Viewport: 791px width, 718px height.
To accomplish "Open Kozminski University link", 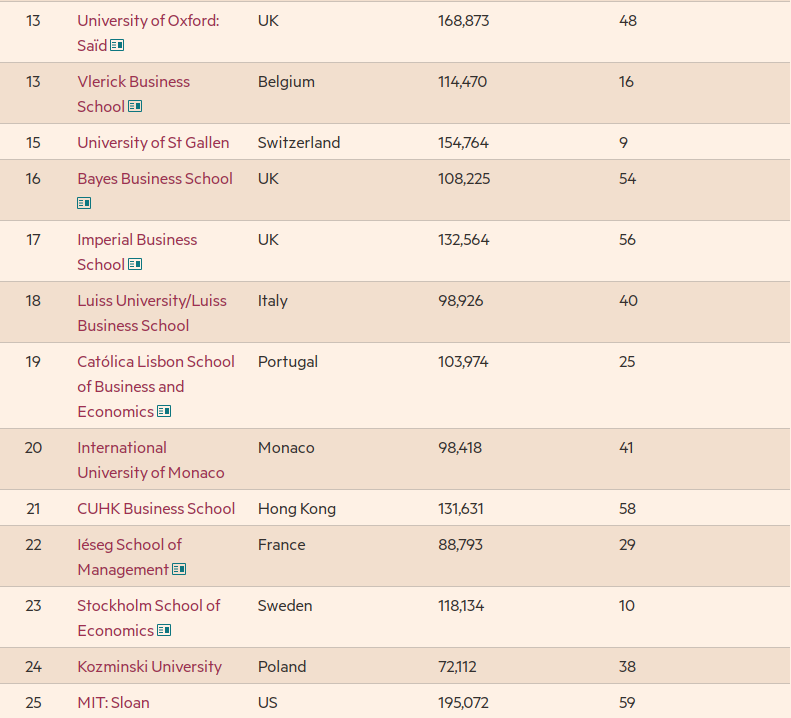I will (x=149, y=667).
